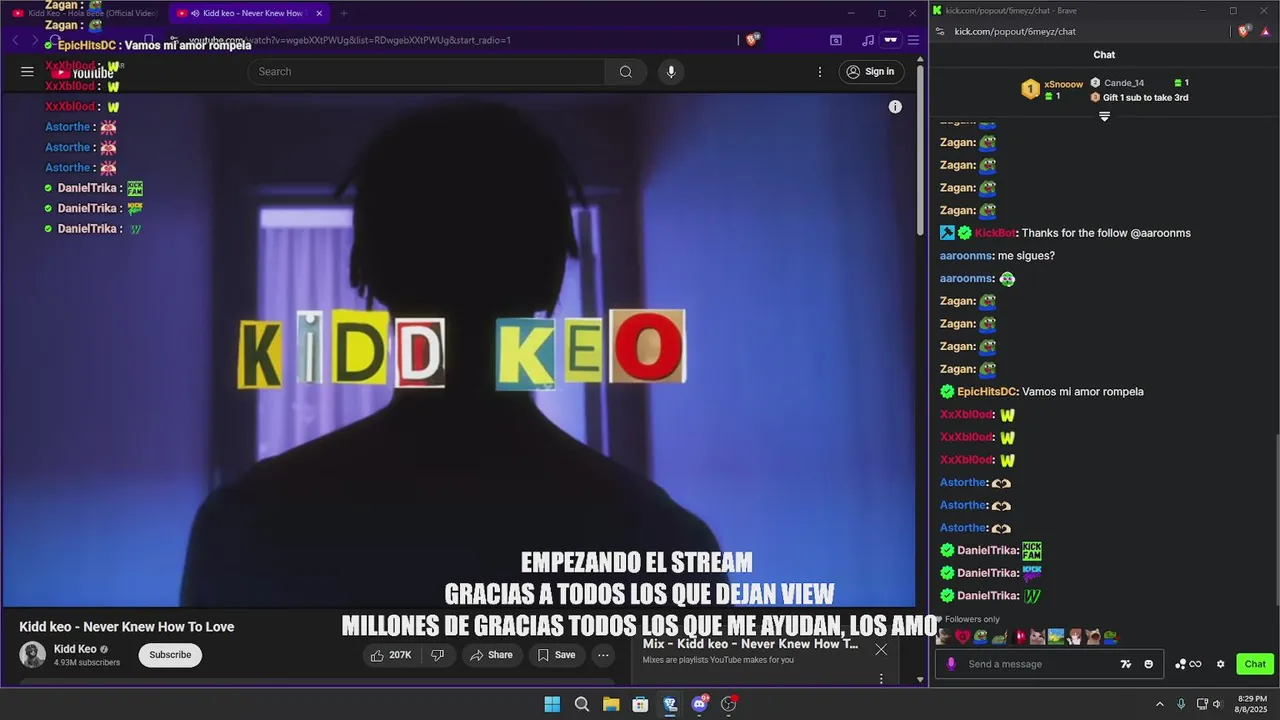Open xSnooow leaderboard entry
Viewport: 1280px width, 720px height.
[1052, 90]
